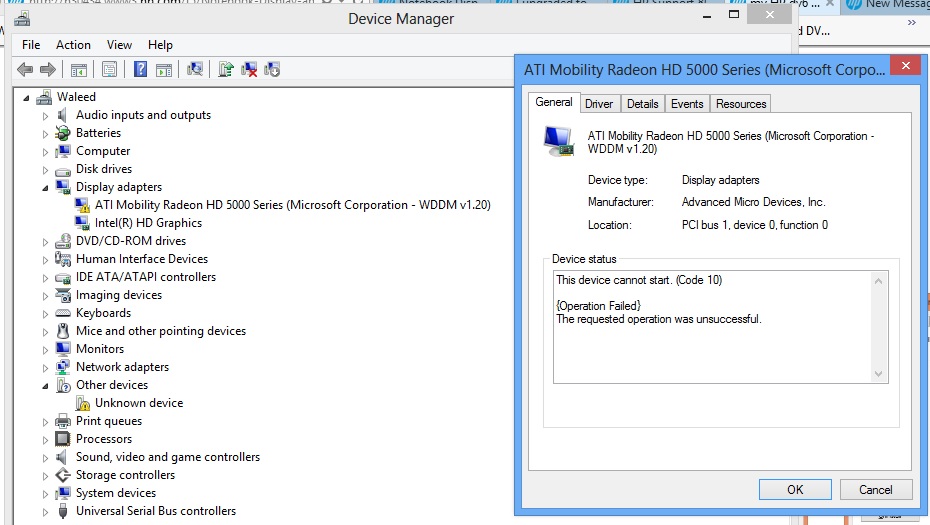Click the Disable device toolbar icon with down arrow

(x=272, y=69)
